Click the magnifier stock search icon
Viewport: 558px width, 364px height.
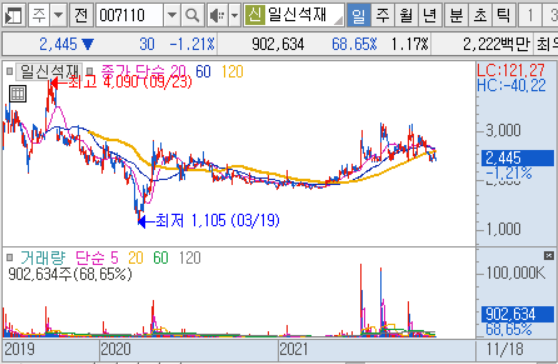click(x=192, y=15)
